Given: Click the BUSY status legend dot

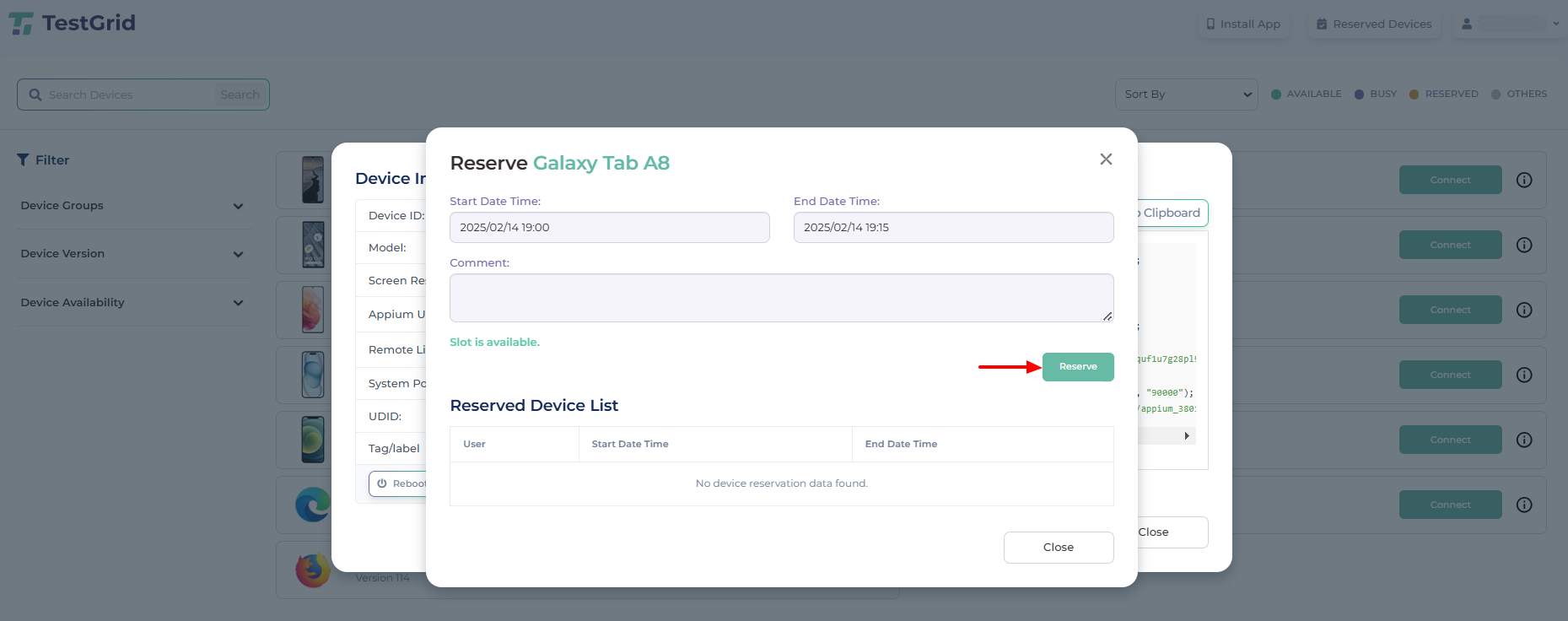Looking at the screenshot, I should coord(1359,94).
